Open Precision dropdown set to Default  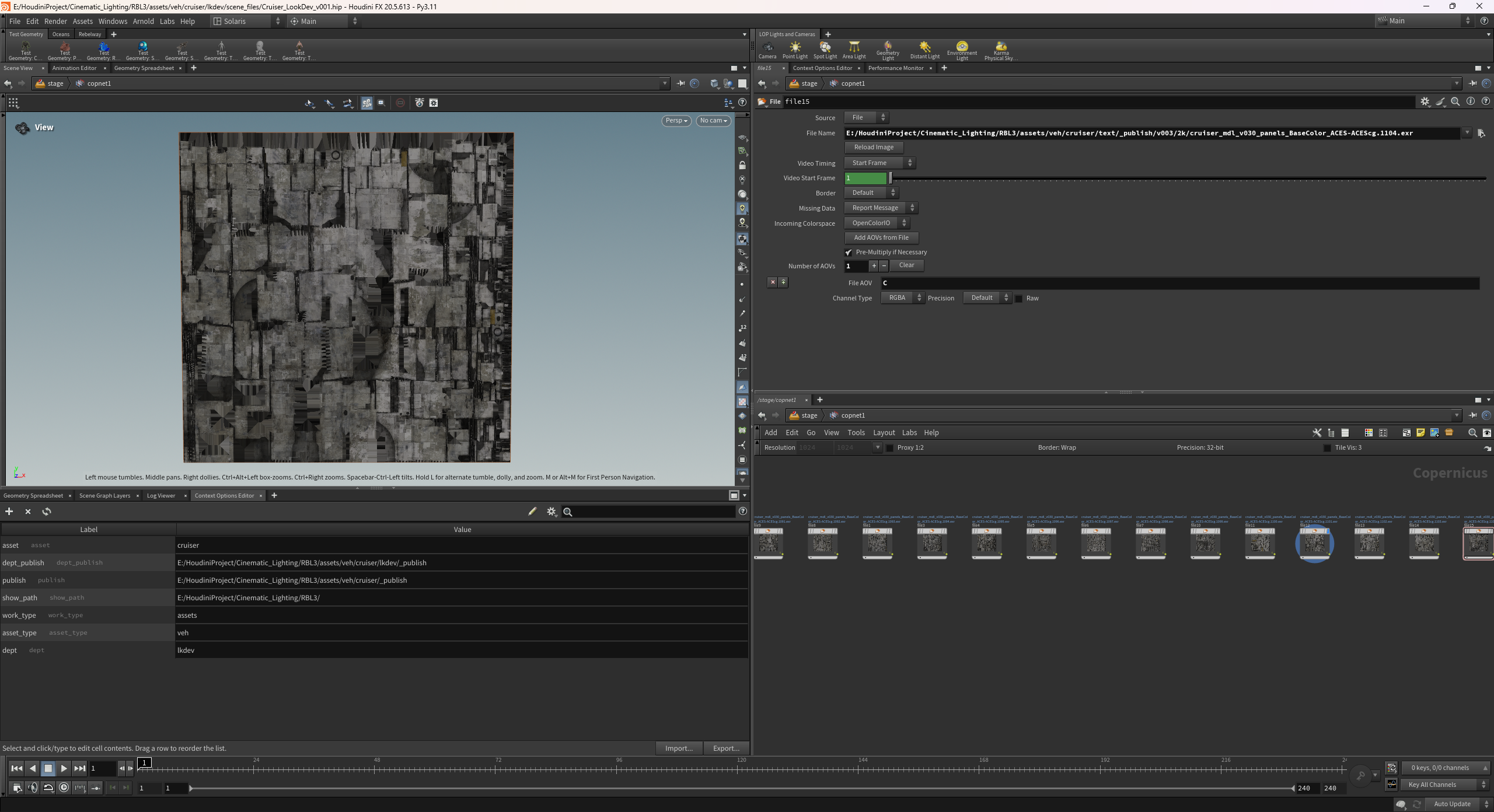click(x=987, y=298)
